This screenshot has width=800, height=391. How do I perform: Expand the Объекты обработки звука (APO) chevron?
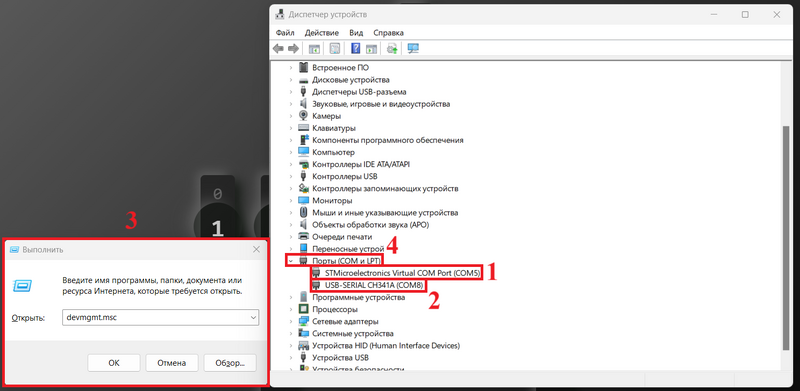(x=291, y=225)
